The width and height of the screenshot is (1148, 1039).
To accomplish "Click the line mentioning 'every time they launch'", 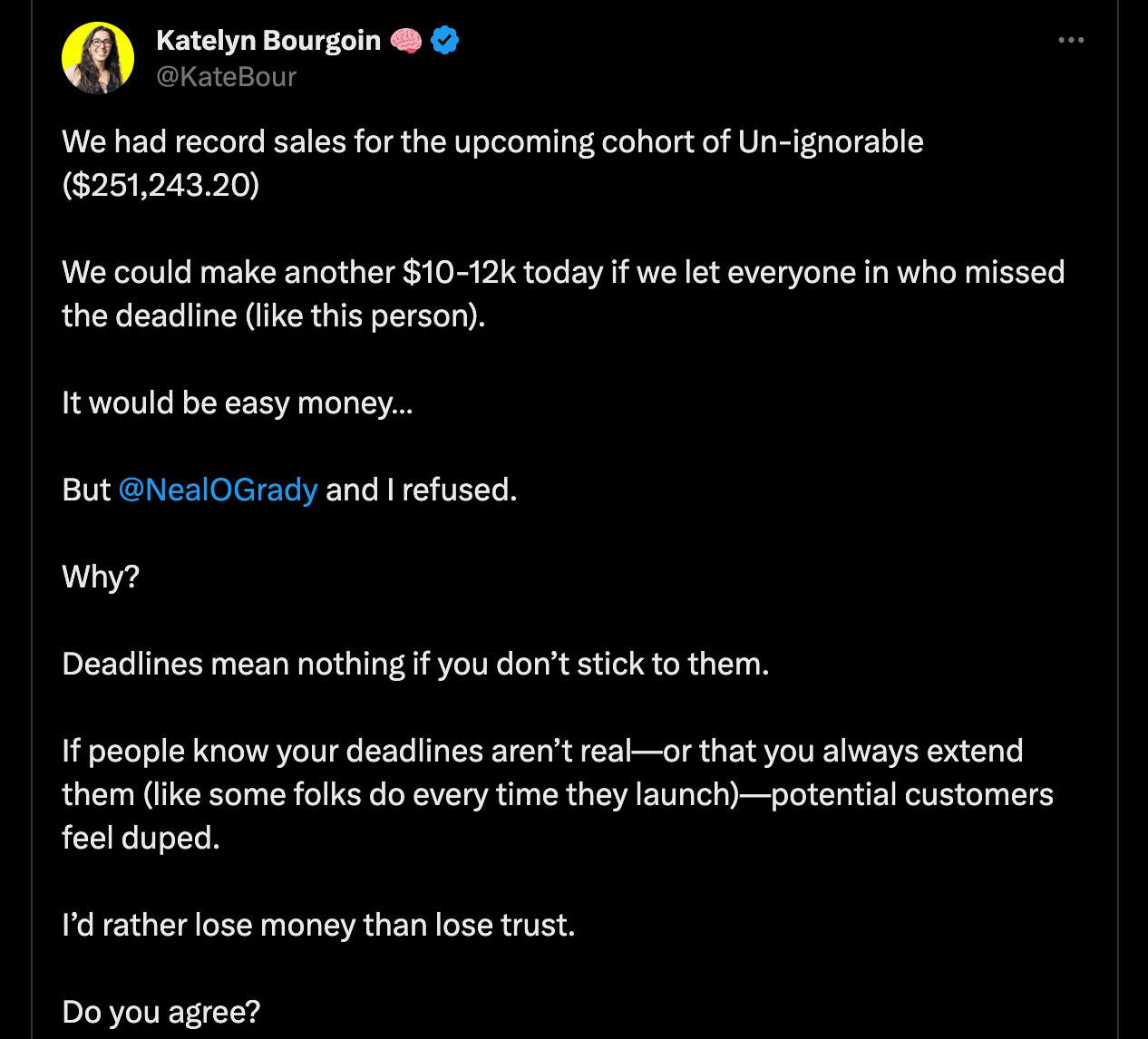I will 558,794.
